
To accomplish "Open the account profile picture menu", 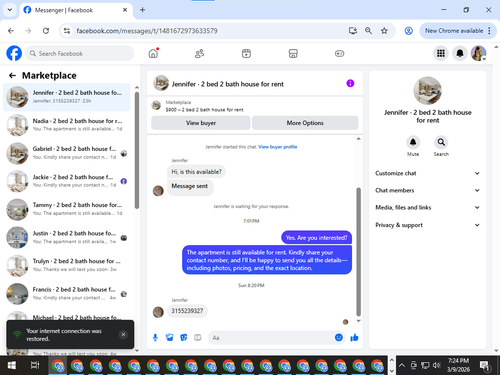I will [478, 53].
